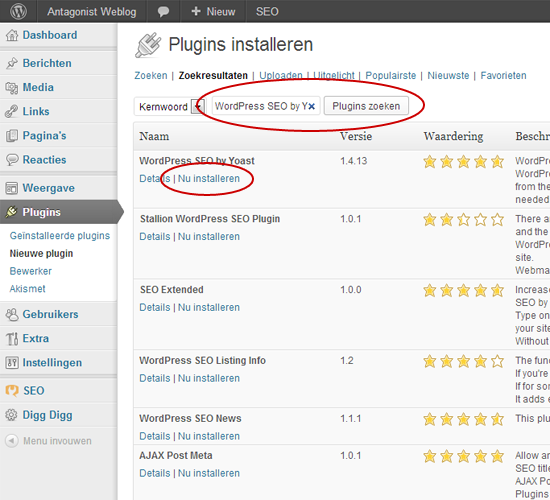Open Reacties sidebar section

click(44, 160)
